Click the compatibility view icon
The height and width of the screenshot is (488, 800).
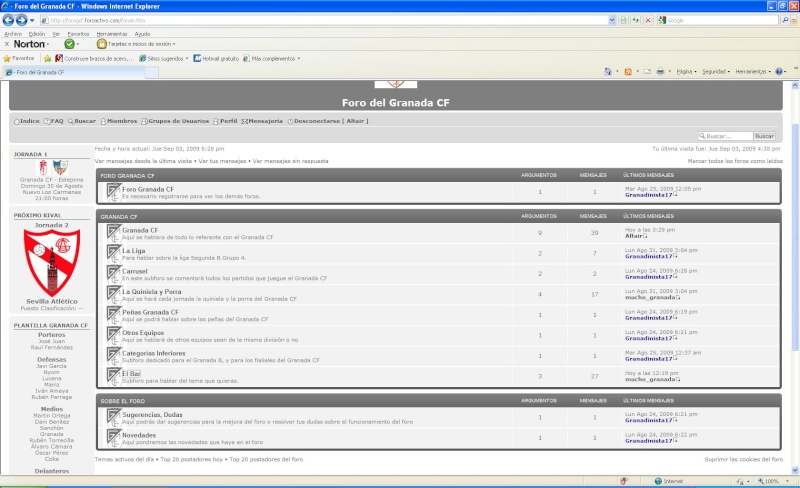tap(623, 20)
